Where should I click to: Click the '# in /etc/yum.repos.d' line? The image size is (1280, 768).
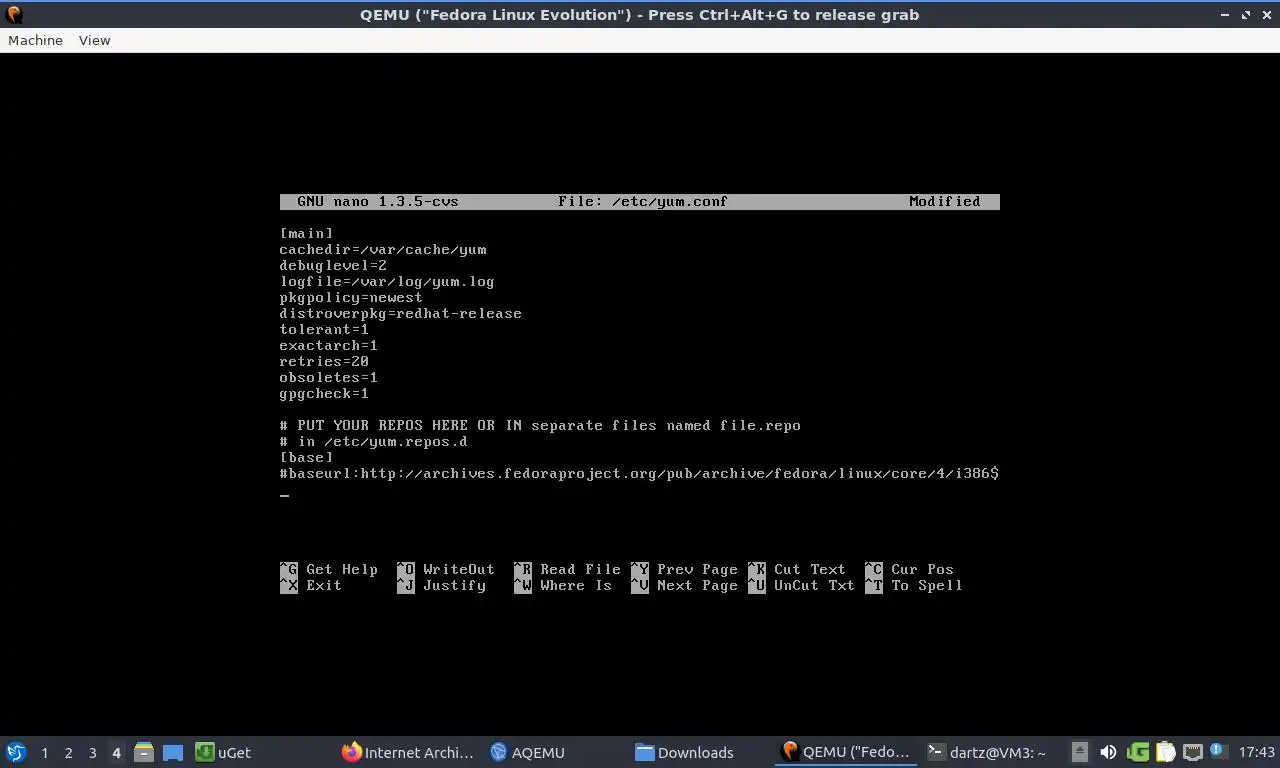click(x=374, y=441)
